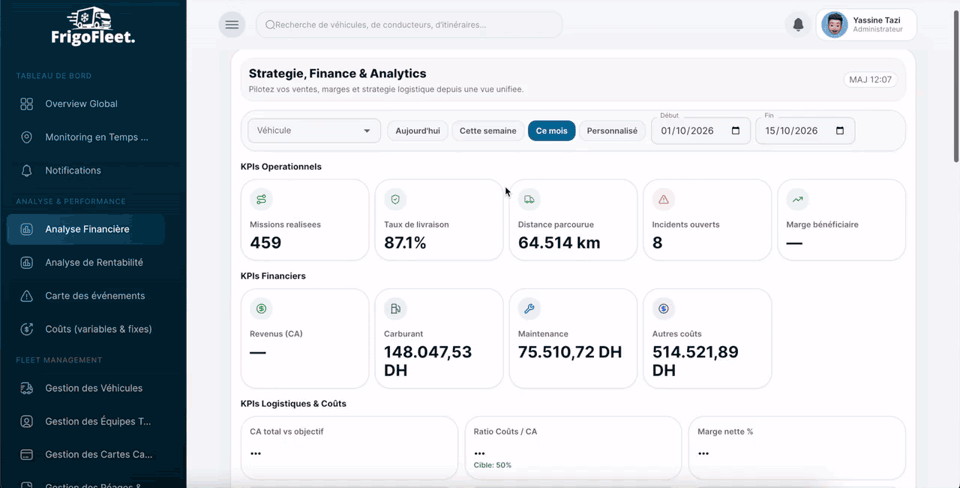This screenshot has width=960, height=488.
Task: Click the Yassine Tazi profile name
Action: (x=876, y=20)
